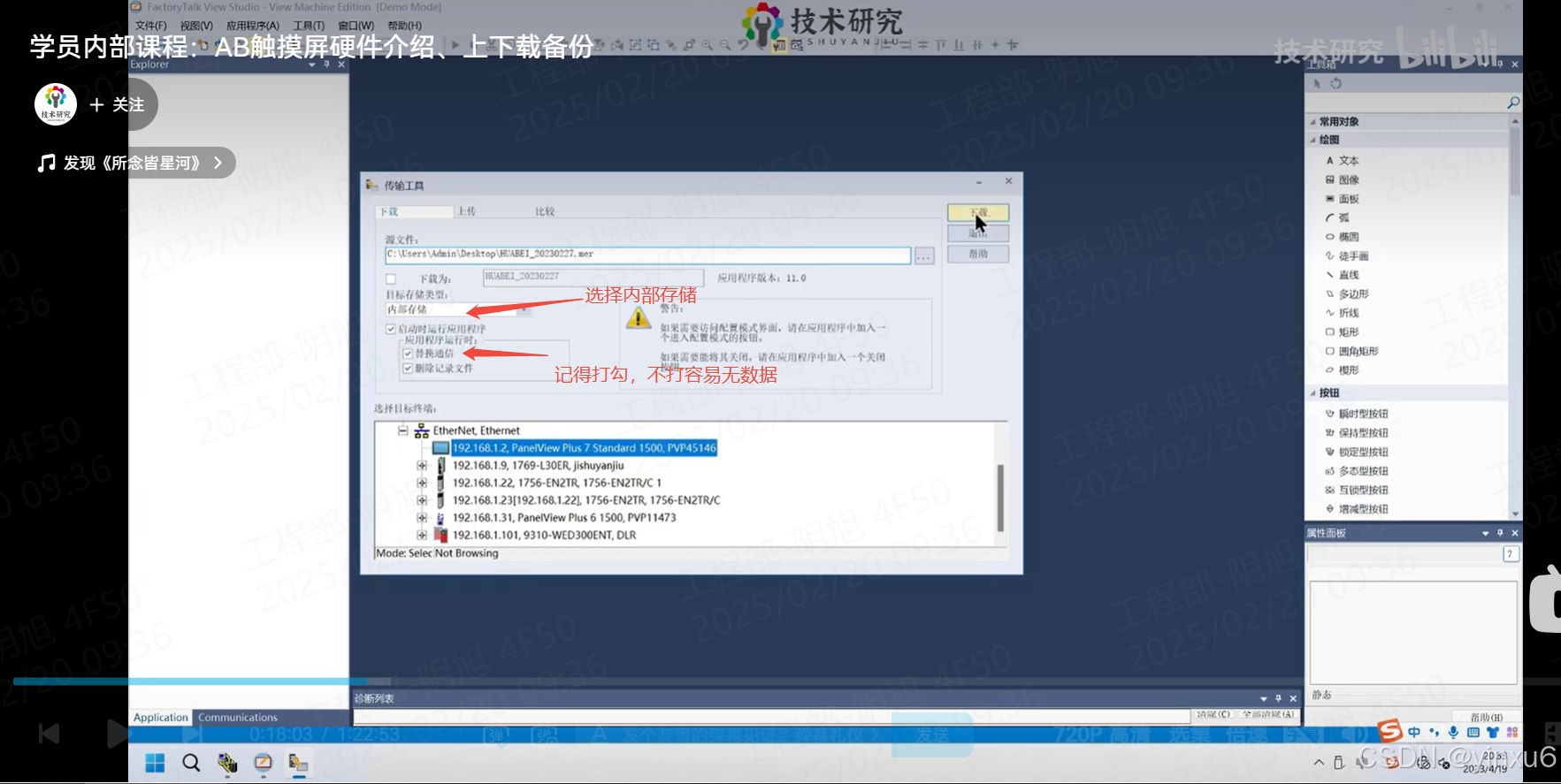This screenshot has width=1561, height=784.
Task: Click the toolbox pointer selection icon
Action: 1317,84
